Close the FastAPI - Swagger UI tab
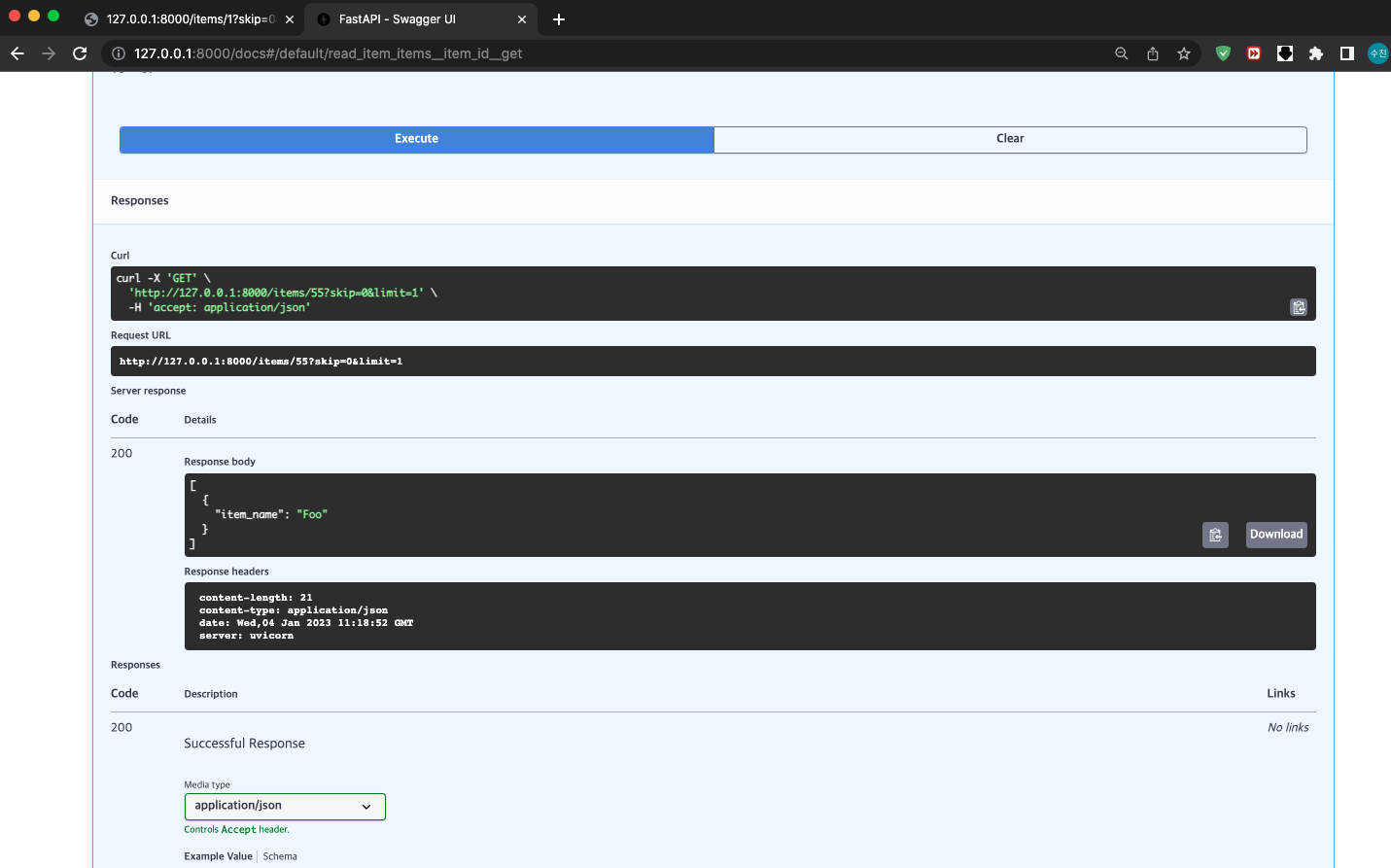Image resolution: width=1391 pixels, height=868 pixels. [522, 19]
